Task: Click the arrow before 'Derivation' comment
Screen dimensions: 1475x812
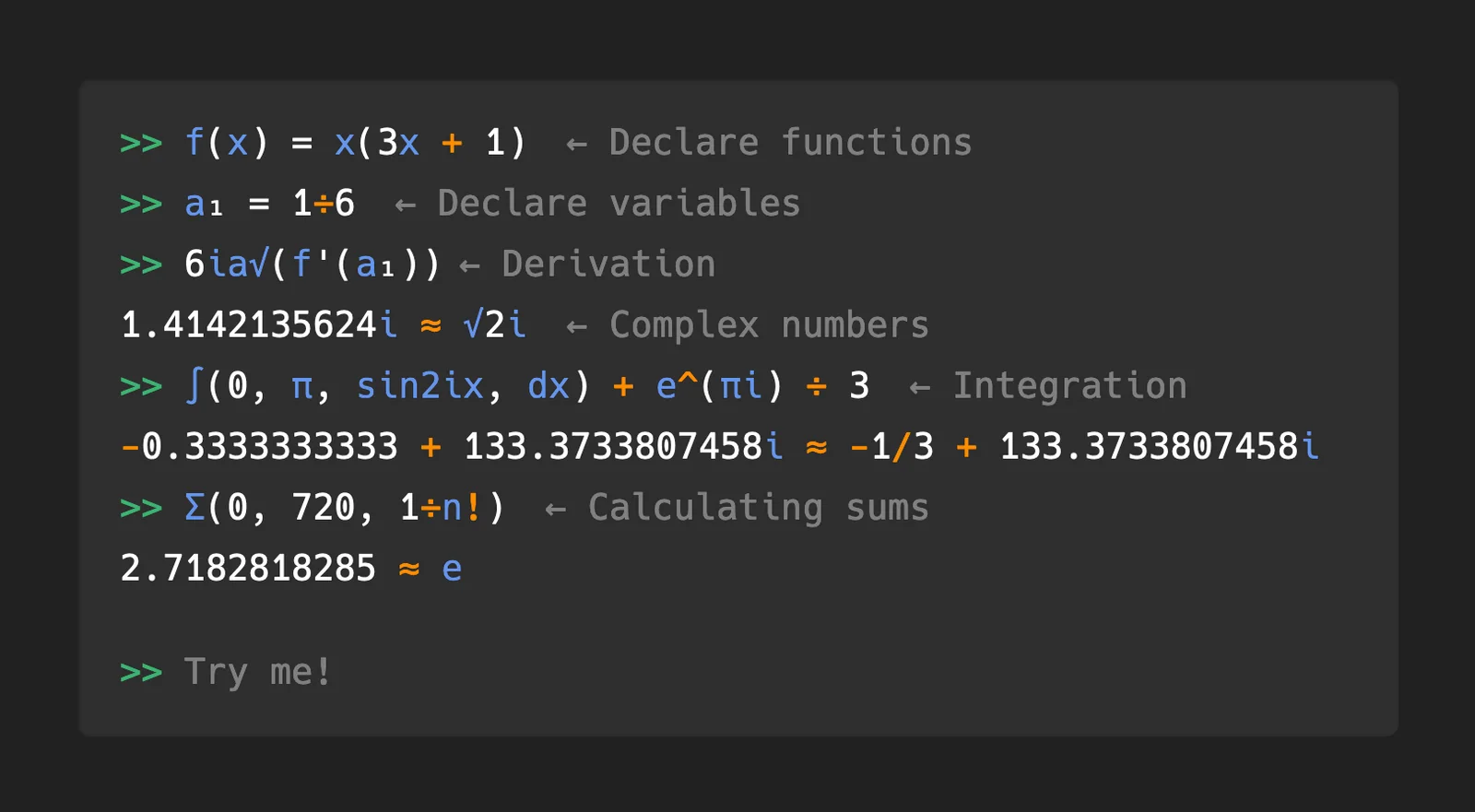Action: [x=470, y=265]
